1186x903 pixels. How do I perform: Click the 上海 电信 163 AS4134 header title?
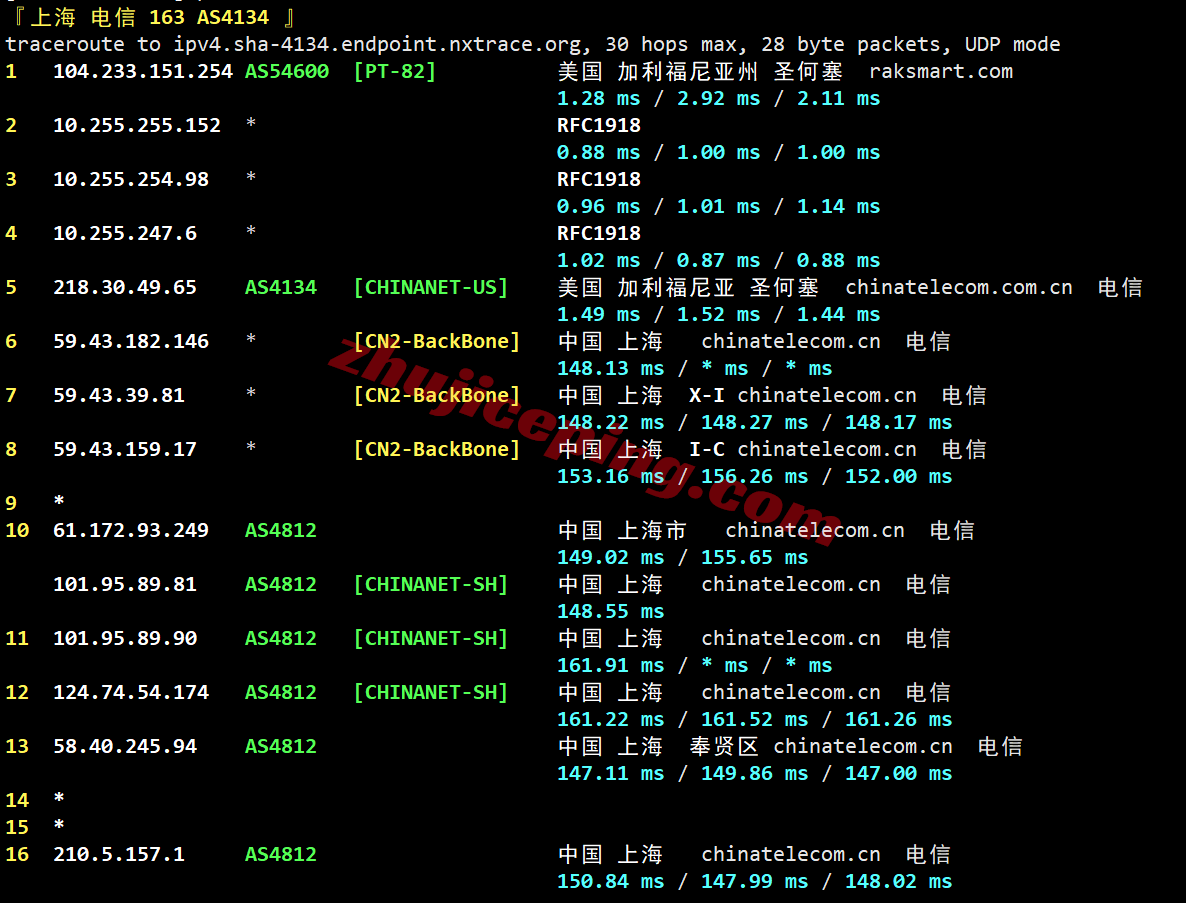(x=150, y=17)
